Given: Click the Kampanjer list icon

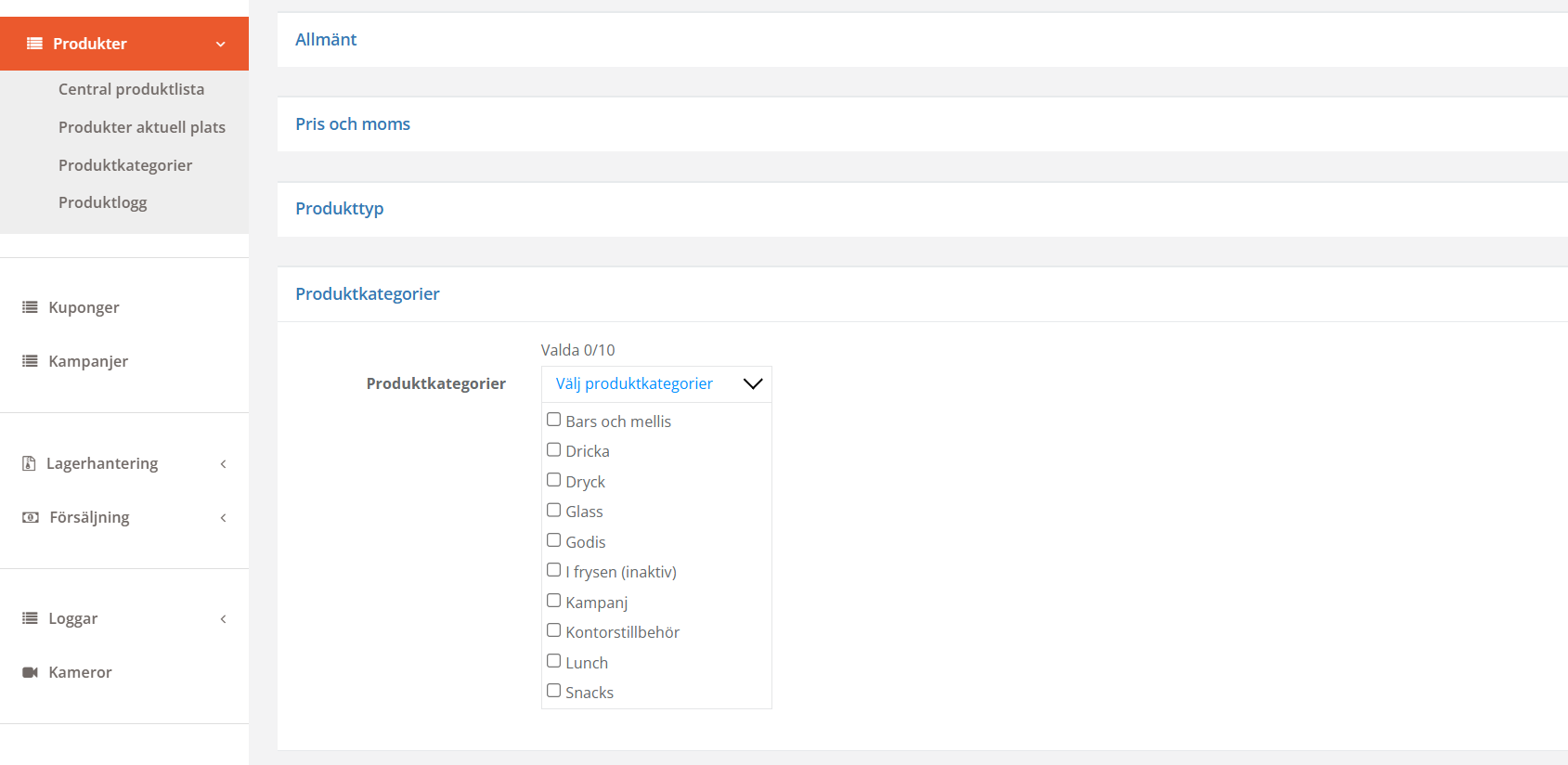Looking at the screenshot, I should (x=30, y=361).
